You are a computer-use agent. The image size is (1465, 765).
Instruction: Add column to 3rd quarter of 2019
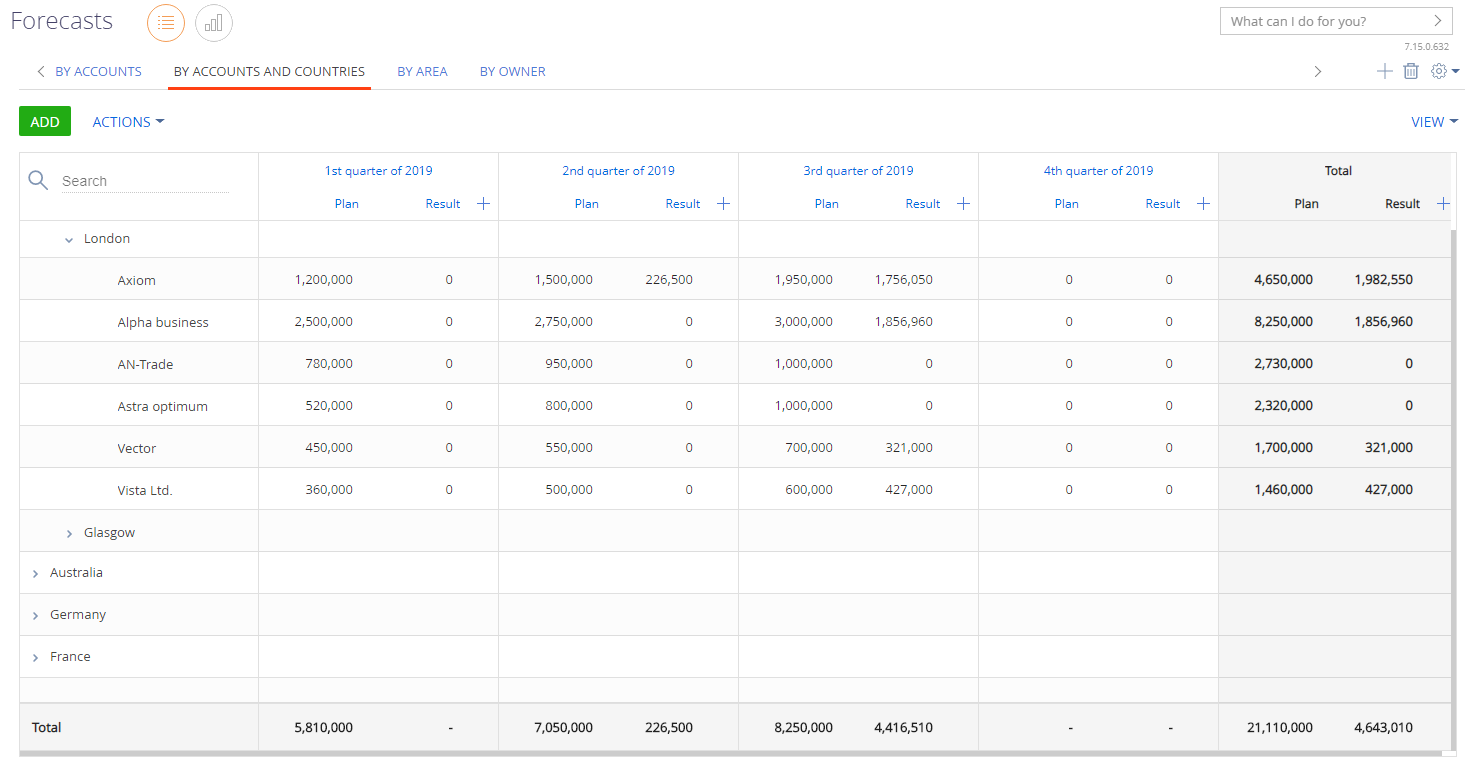(963, 203)
